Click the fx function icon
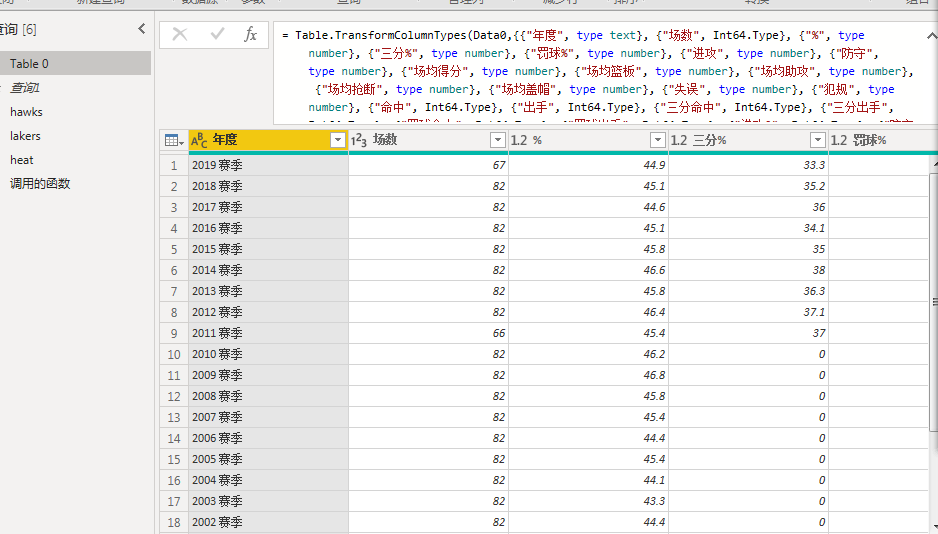The width and height of the screenshot is (938, 534). coord(250,34)
